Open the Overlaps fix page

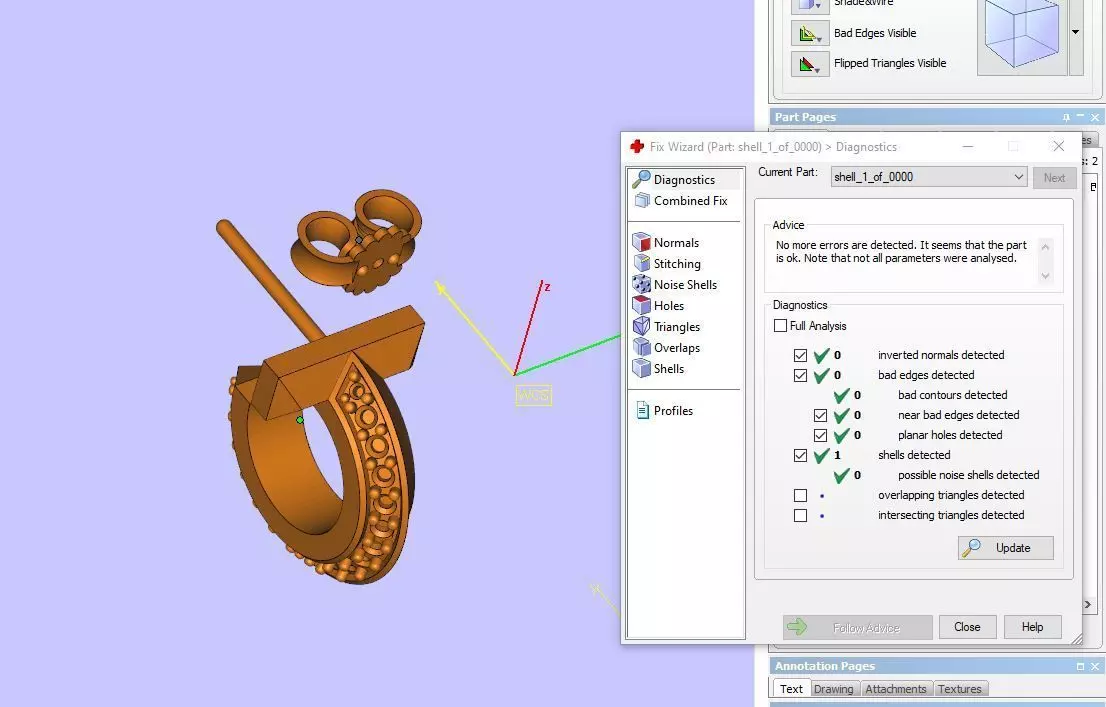[x=667, y=348]
